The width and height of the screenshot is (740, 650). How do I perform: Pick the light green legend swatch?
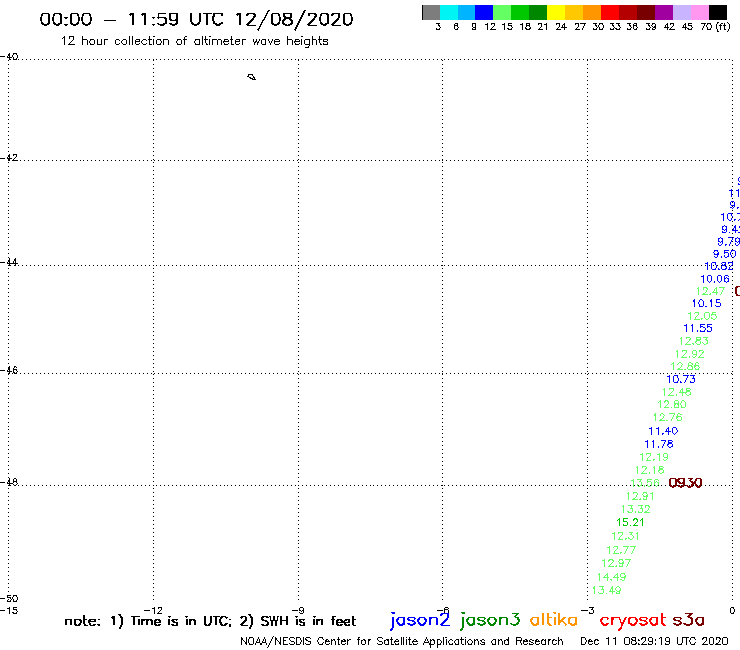[502, 12]
